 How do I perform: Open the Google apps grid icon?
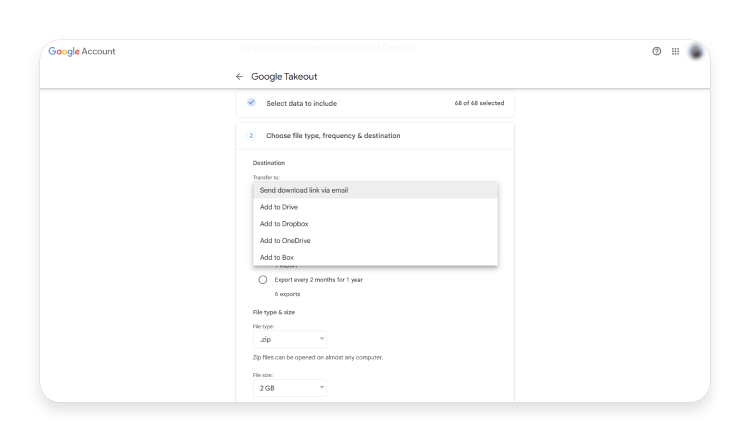click(x=675, y=51)
